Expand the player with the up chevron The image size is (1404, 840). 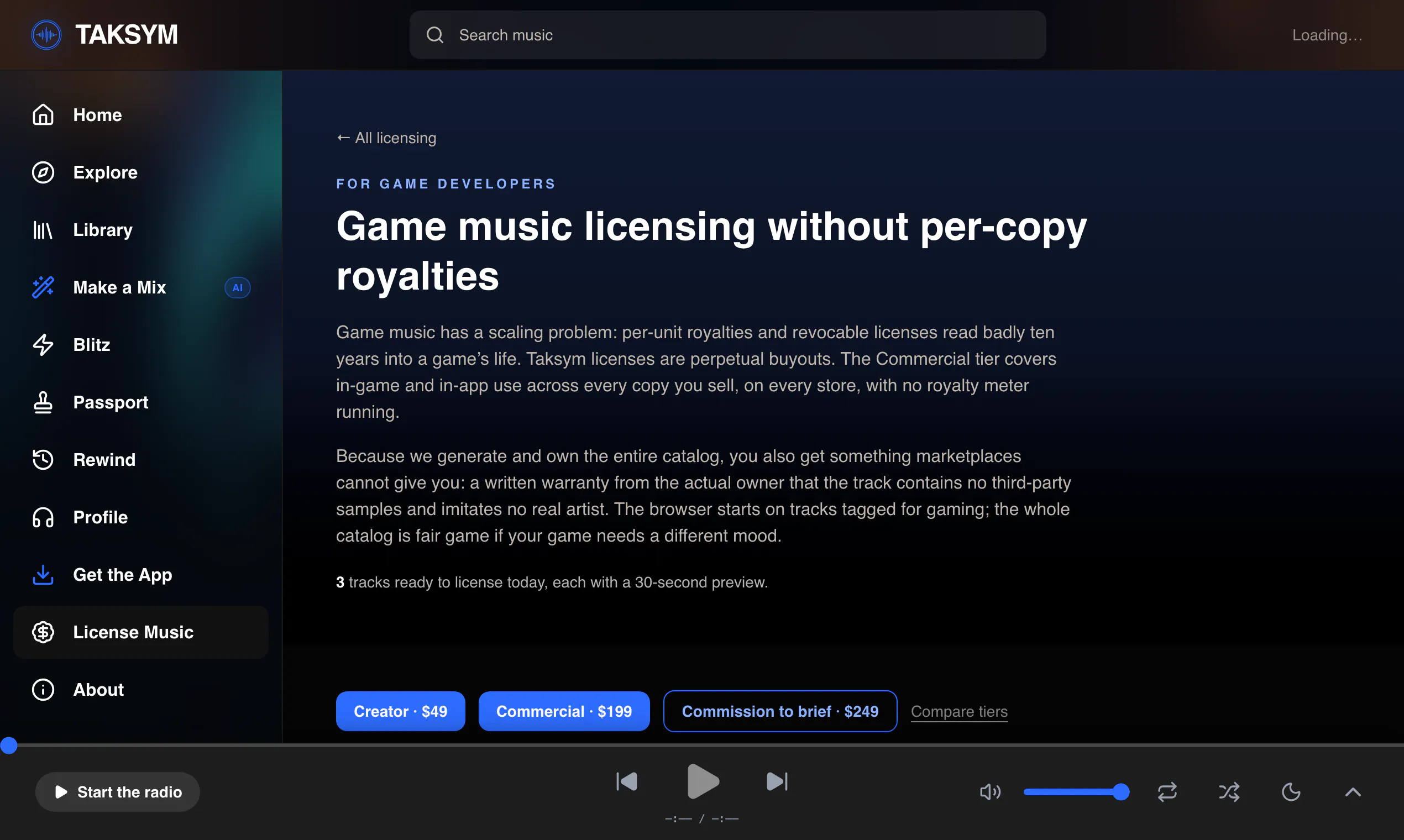tap(1353, 792)
